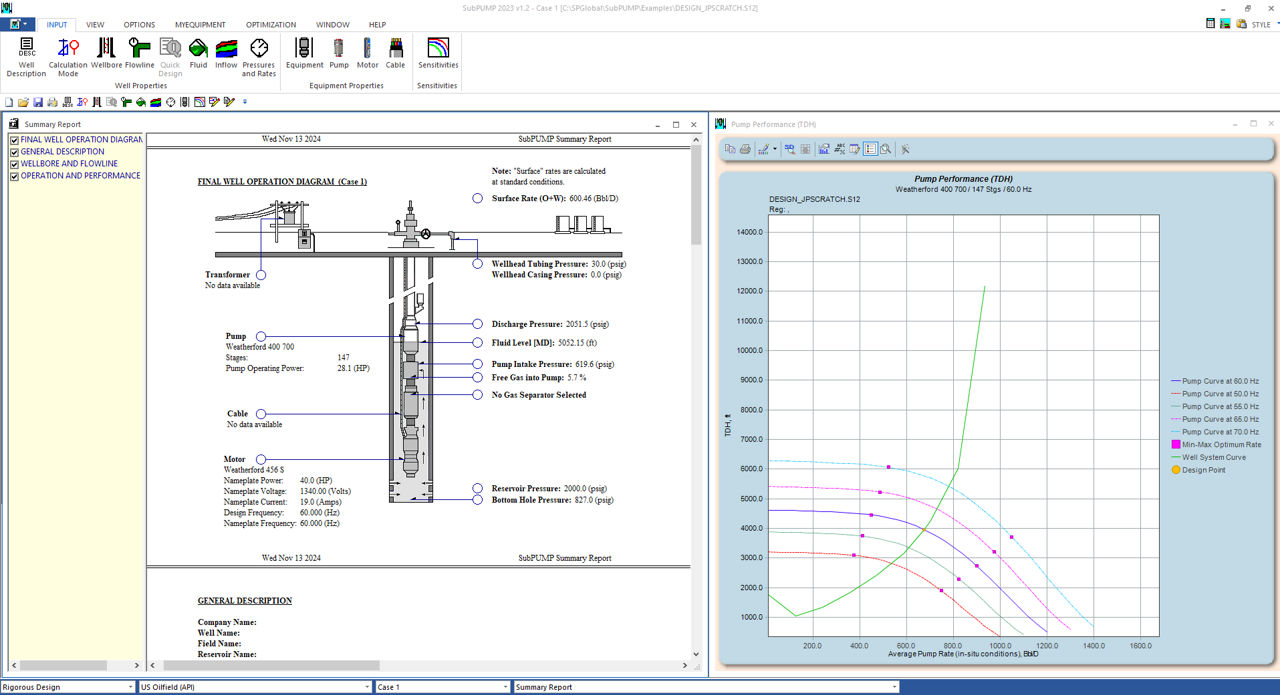
Task: Click Open folder in quick toolbar
Action: point(24,102)
